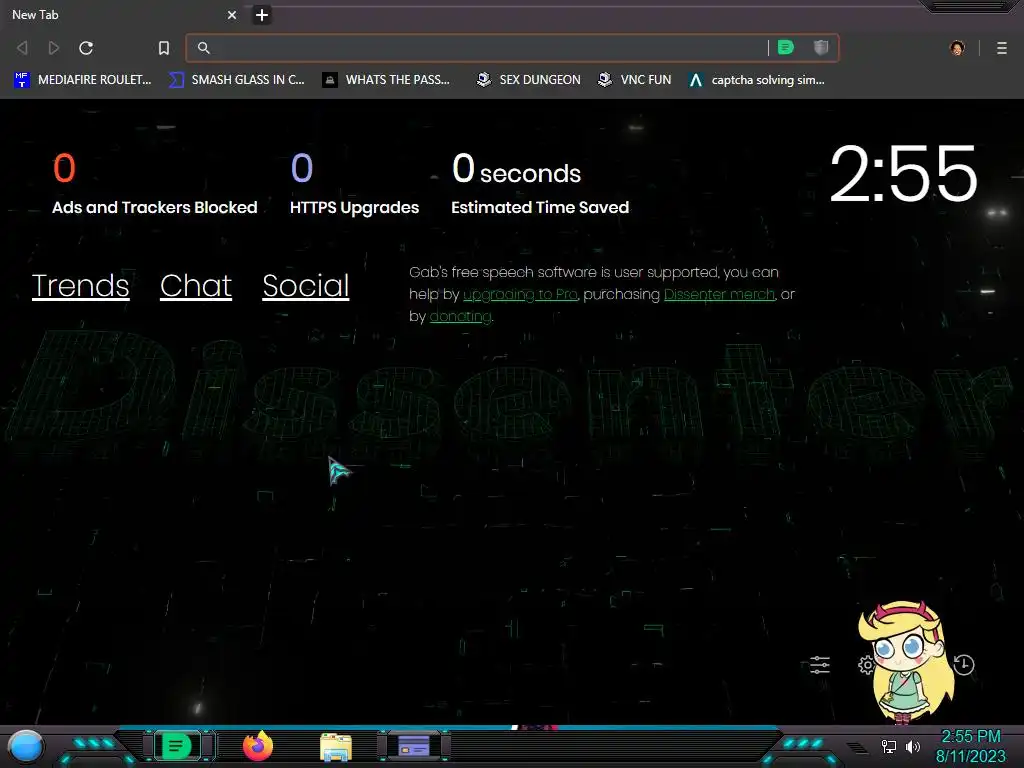
Task: Click the Ads and Trackers Blocked counter
Action: point(155,184)
